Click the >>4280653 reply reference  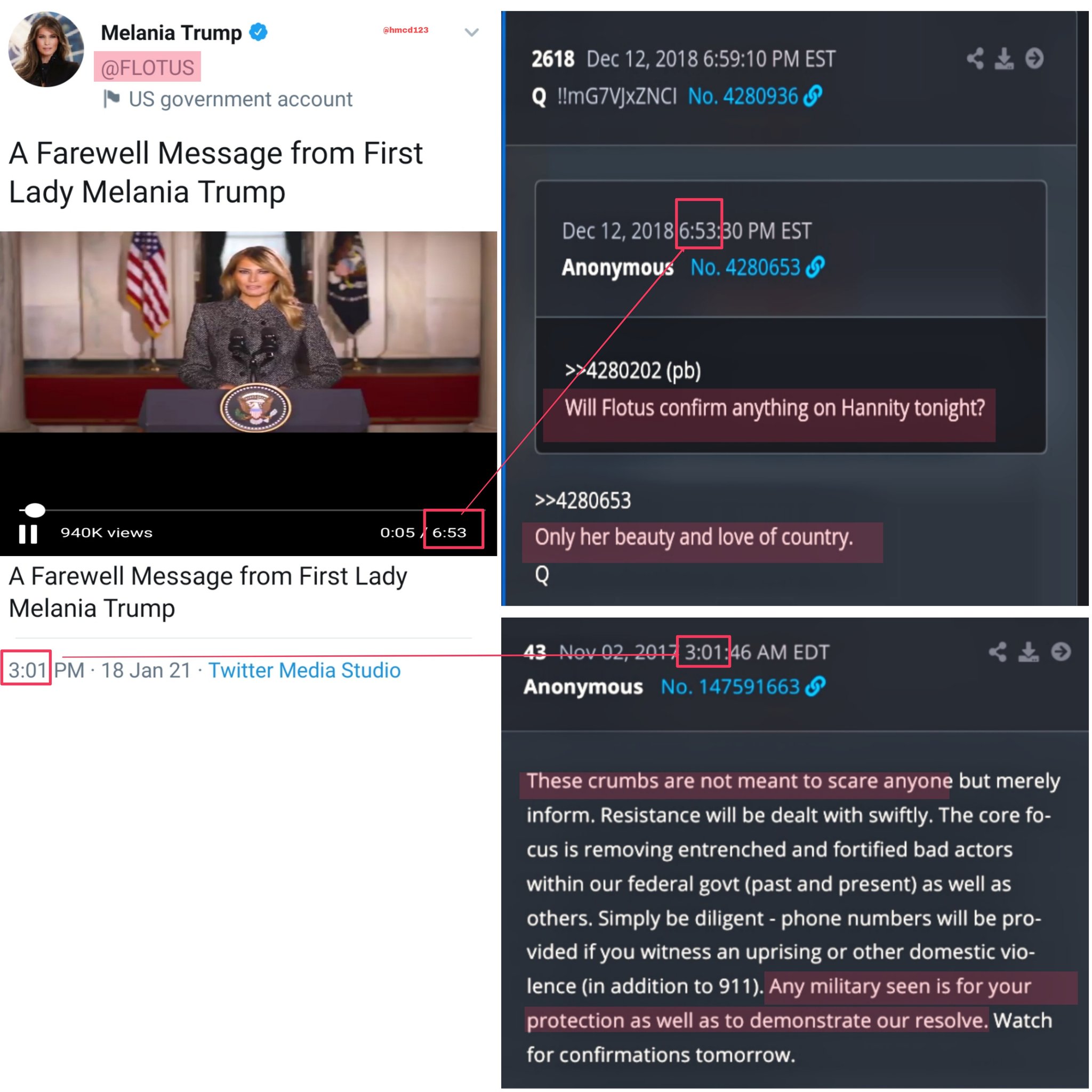pos(583,501)
